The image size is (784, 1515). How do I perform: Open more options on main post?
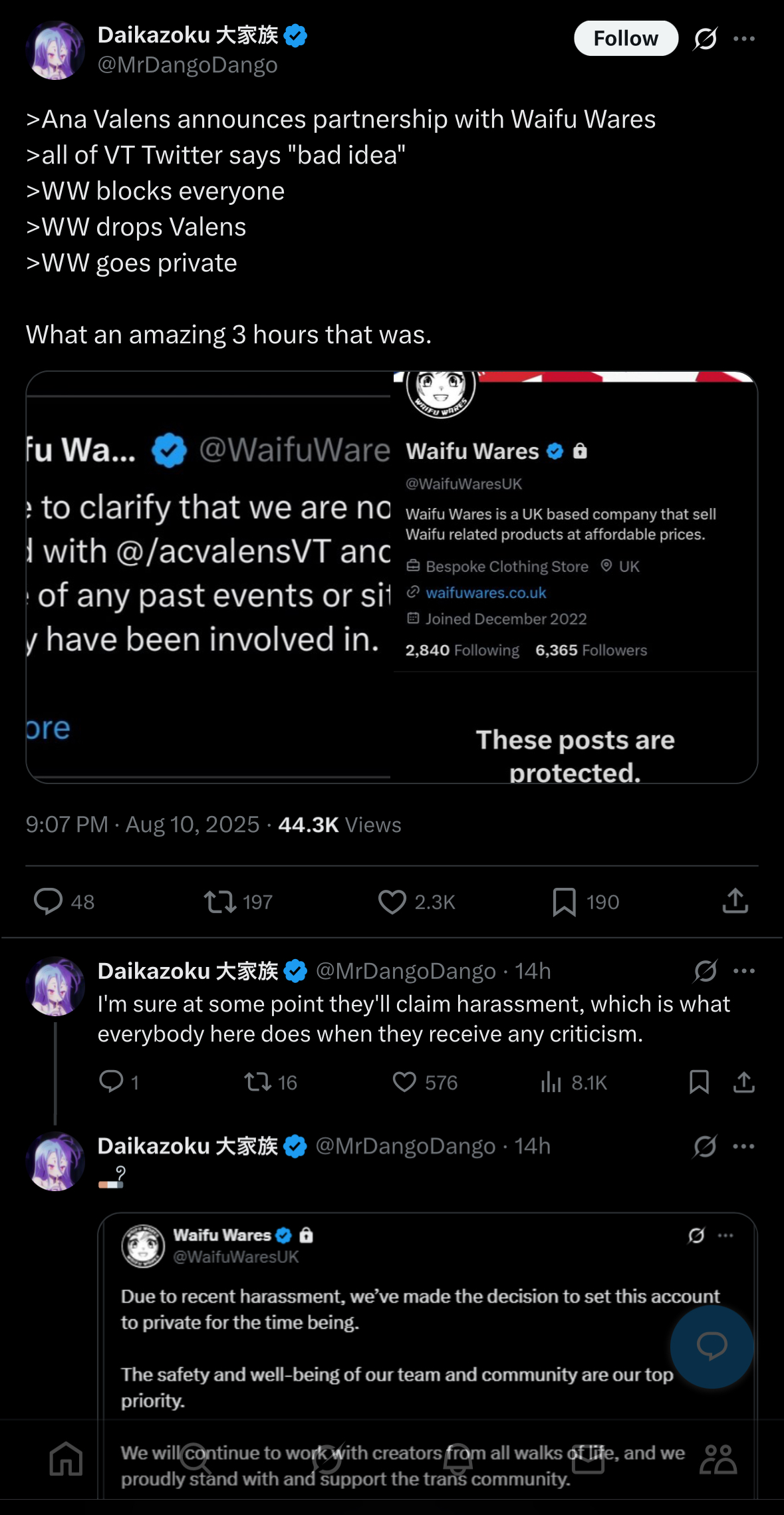point(743,39)
